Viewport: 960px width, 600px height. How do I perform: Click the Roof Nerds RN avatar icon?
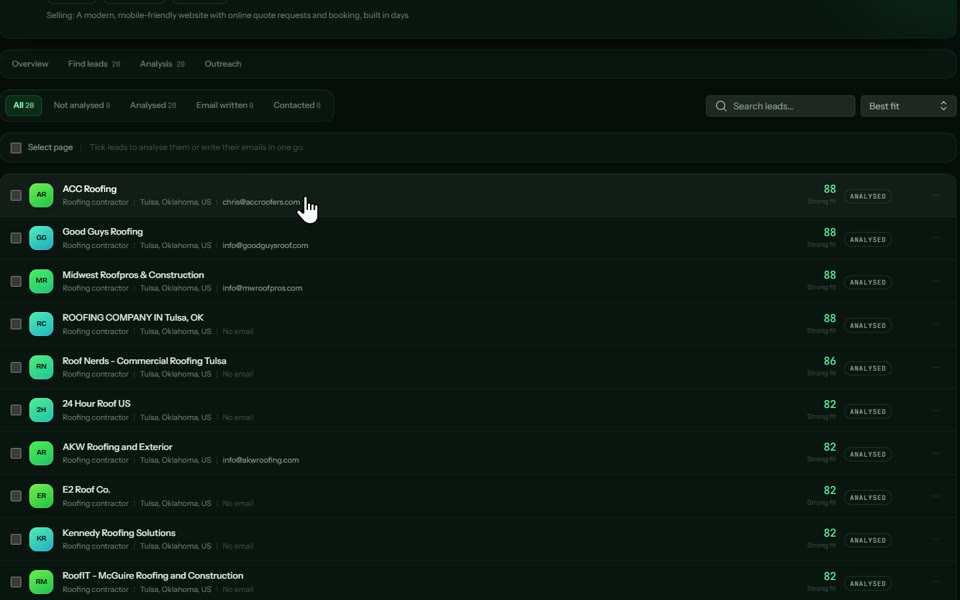[x=41, y=367]
